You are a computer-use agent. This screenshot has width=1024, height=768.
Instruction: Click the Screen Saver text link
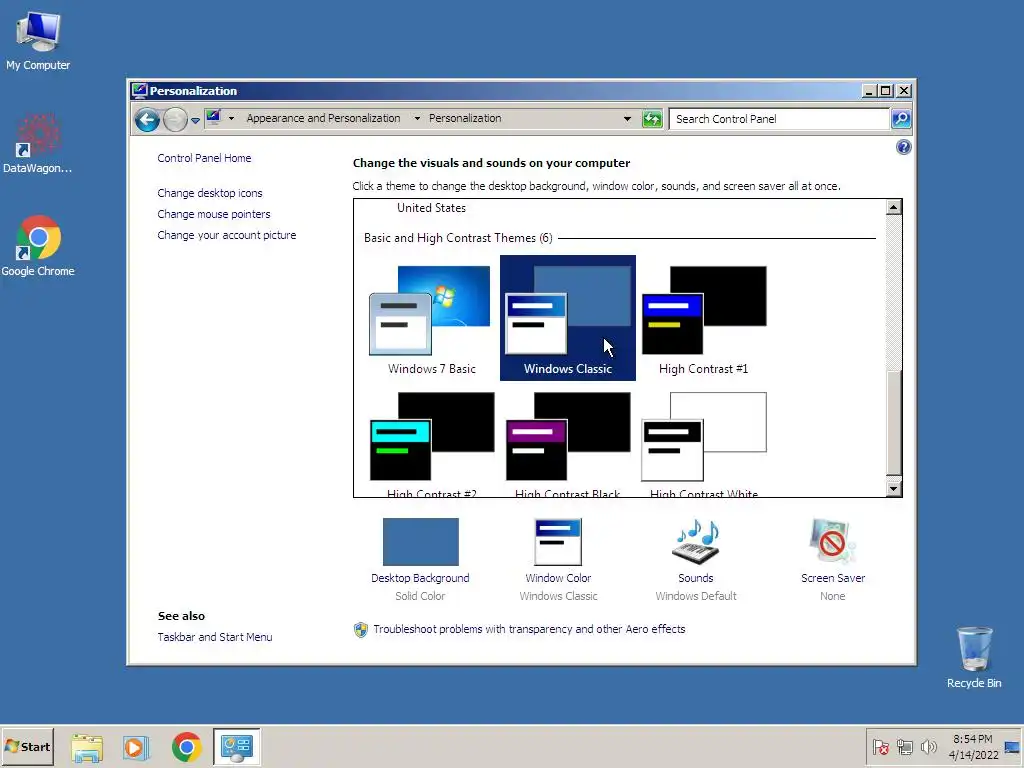click(833, 578)
